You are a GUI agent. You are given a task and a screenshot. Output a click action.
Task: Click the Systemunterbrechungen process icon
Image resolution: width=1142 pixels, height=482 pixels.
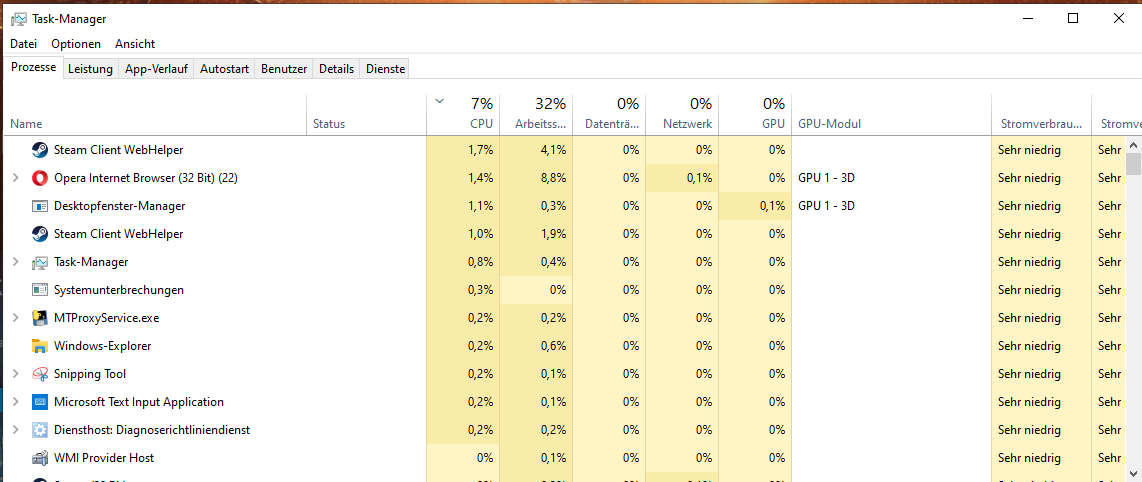pos(40,290)
